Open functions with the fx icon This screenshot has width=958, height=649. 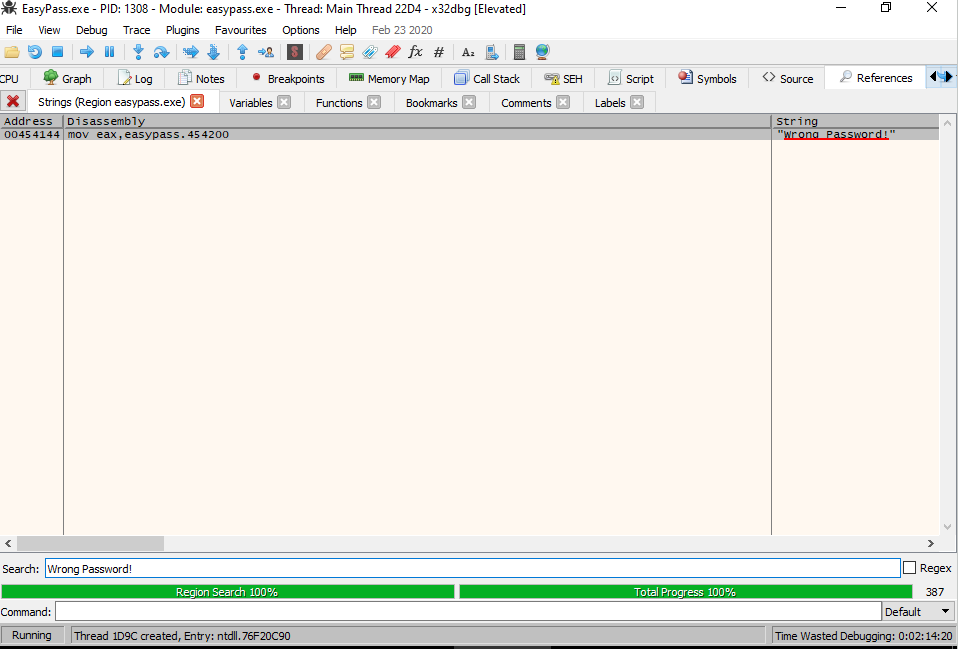pos(415,52)
